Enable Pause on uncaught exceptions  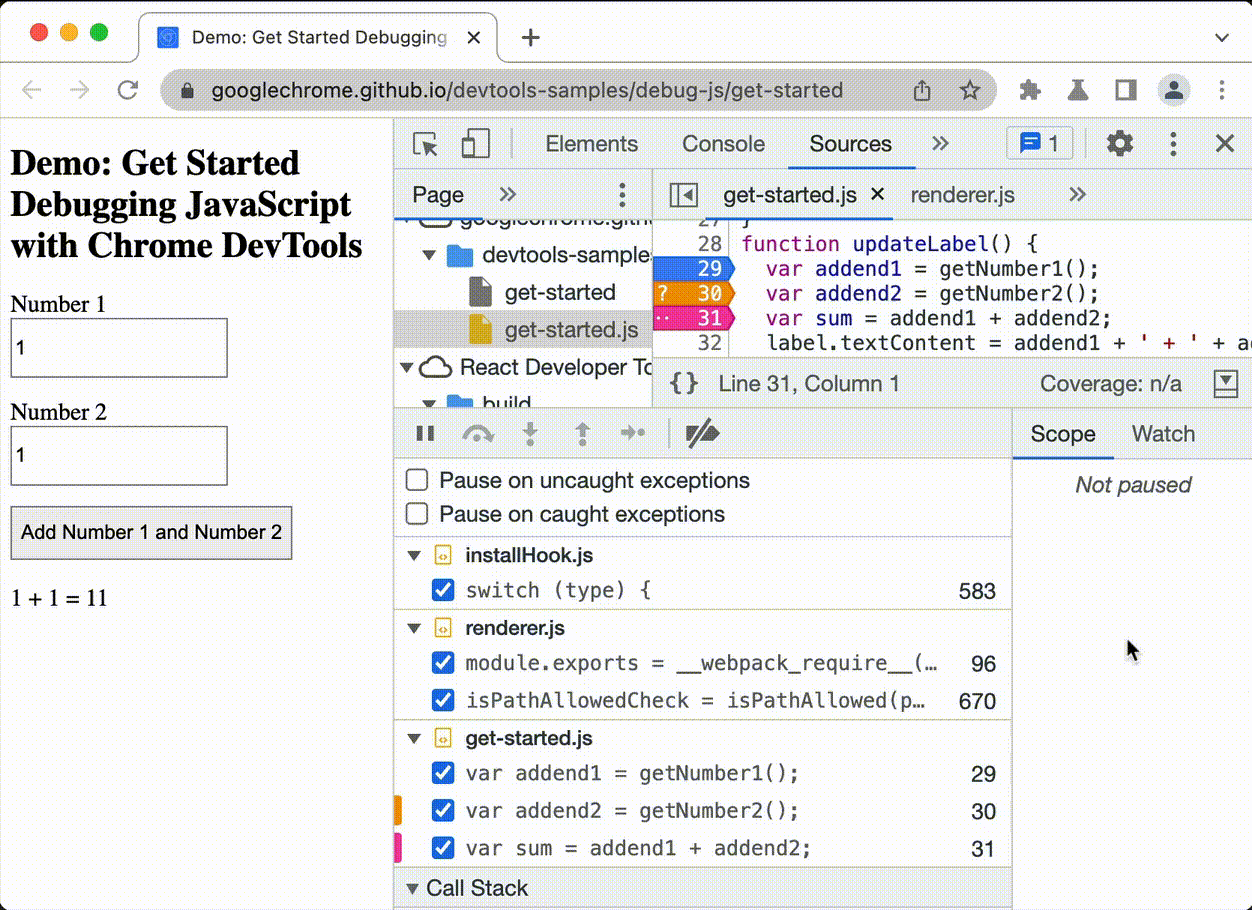pos(417,481)
